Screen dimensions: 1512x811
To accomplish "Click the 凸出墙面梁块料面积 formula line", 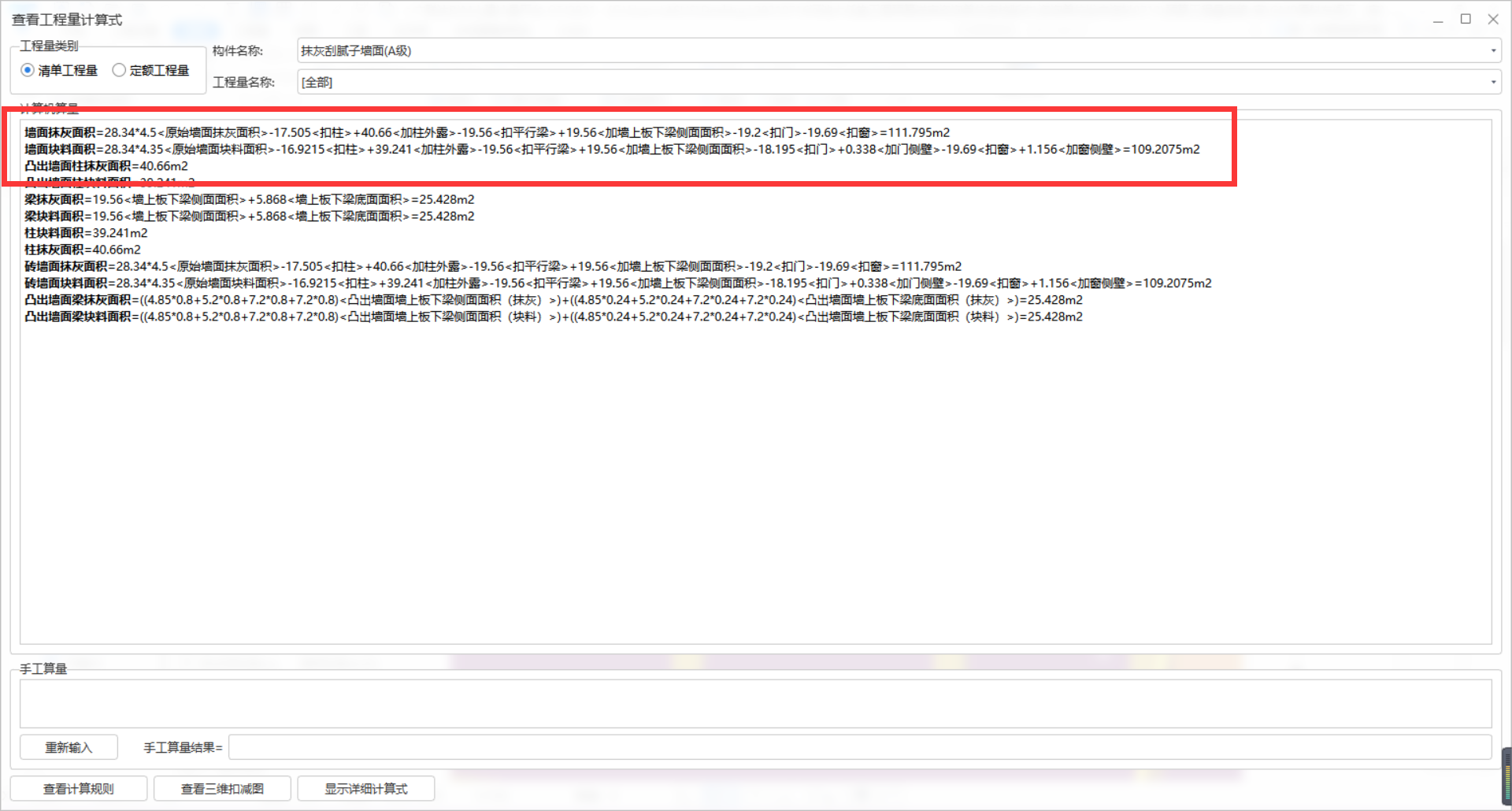I will tap(554, 317).
